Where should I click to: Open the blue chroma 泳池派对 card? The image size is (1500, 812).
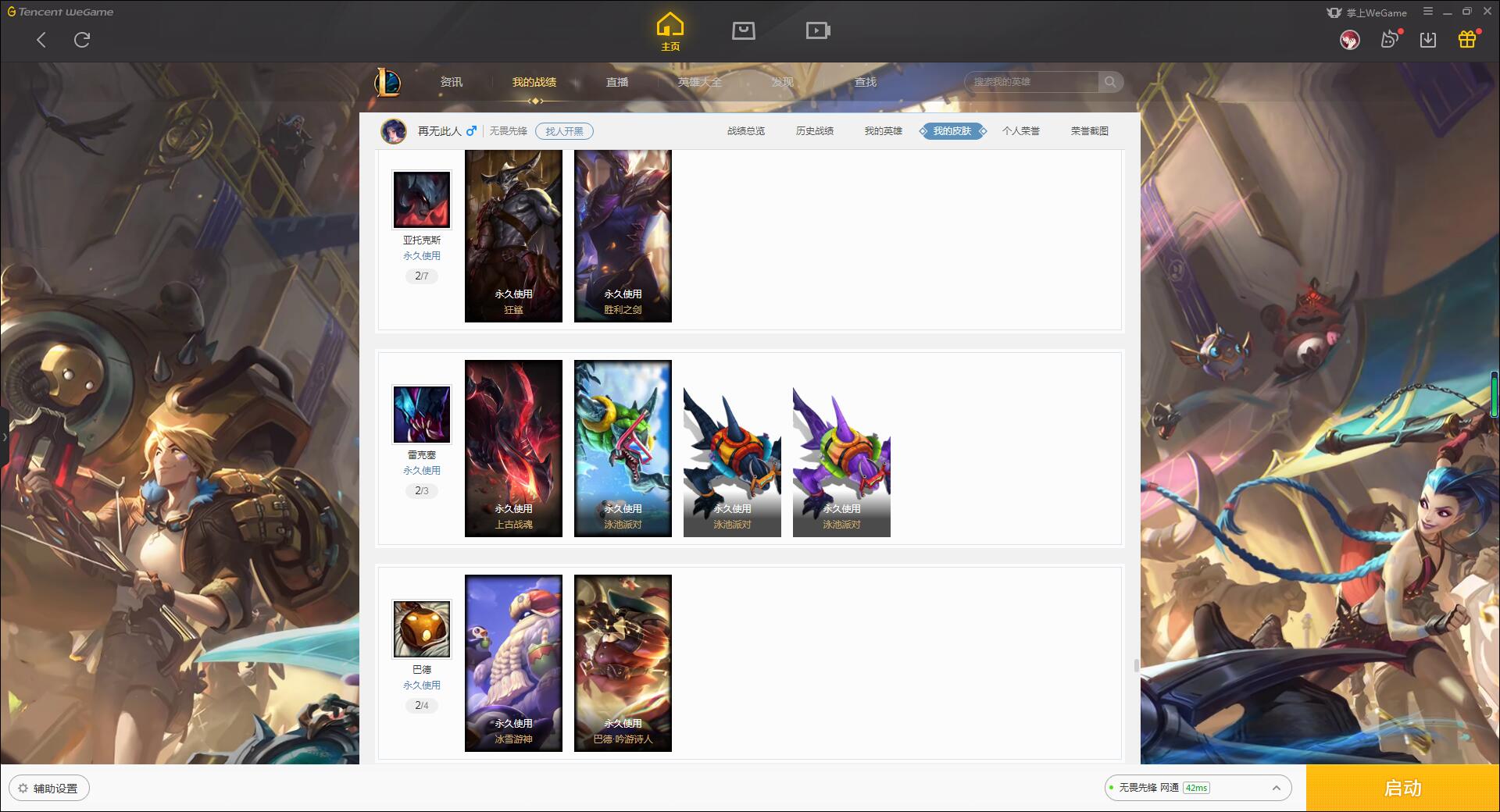pyautogui.click(x=732, y=461)
